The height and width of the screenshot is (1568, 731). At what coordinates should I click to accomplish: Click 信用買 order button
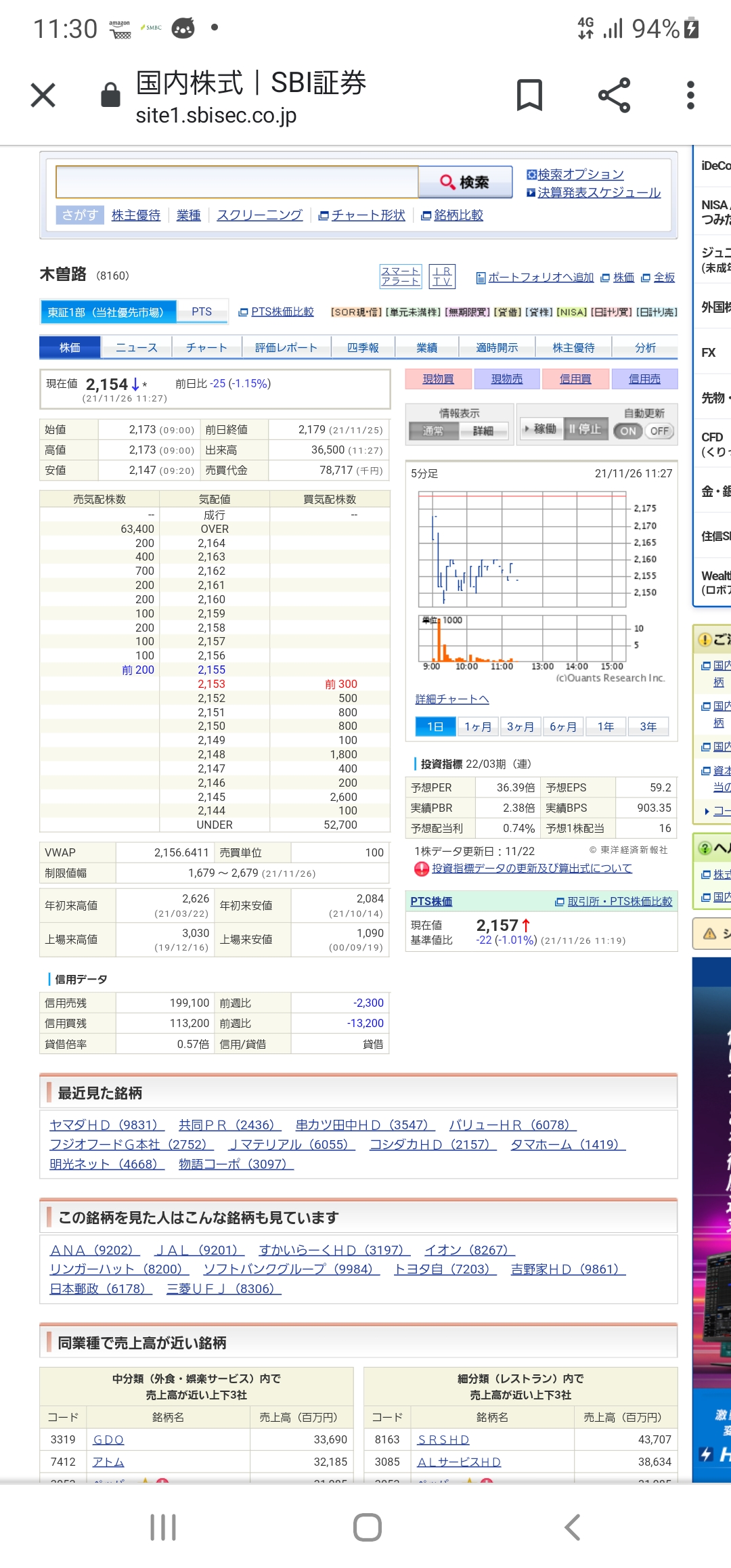pos(575,379)
